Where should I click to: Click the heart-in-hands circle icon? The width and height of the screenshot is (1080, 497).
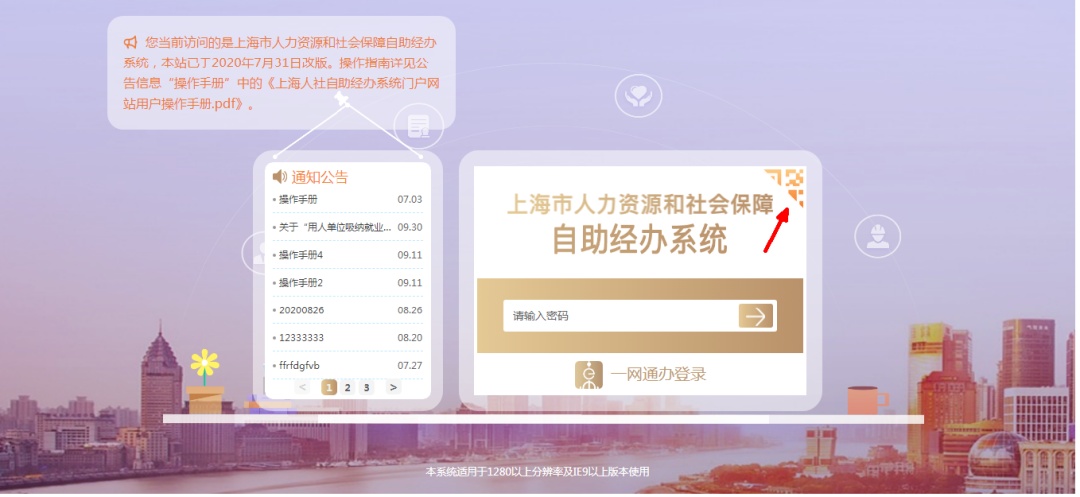click(638, 96)
